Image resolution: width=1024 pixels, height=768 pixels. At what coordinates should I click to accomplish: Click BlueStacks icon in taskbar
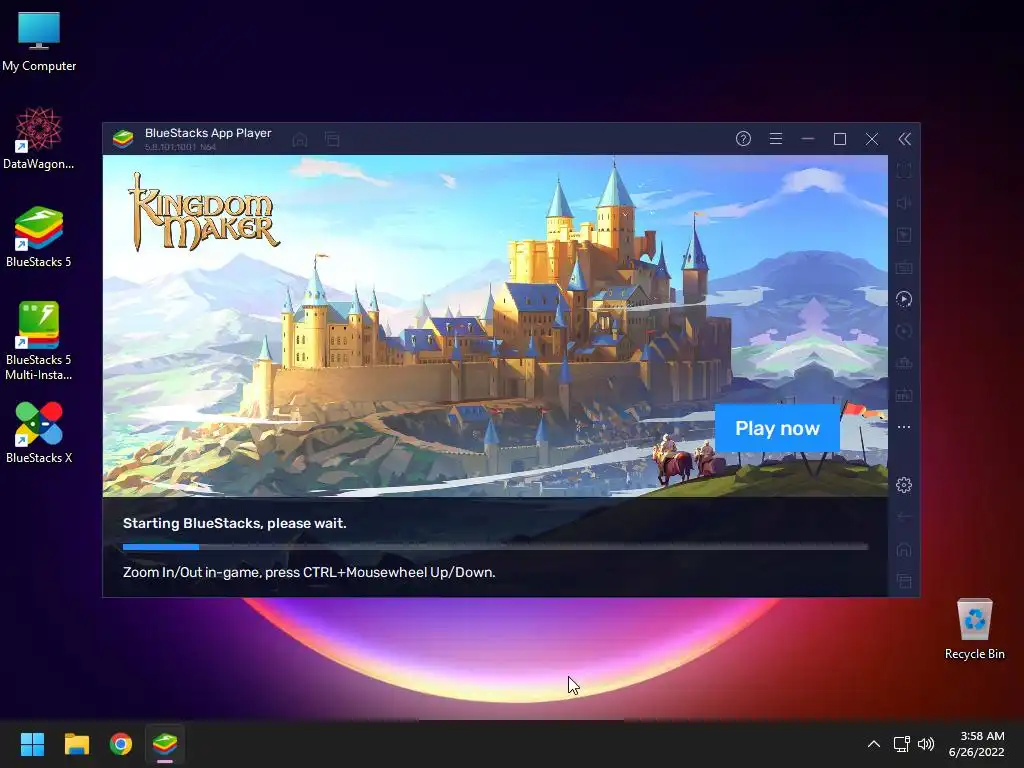(x=165, y=744)
